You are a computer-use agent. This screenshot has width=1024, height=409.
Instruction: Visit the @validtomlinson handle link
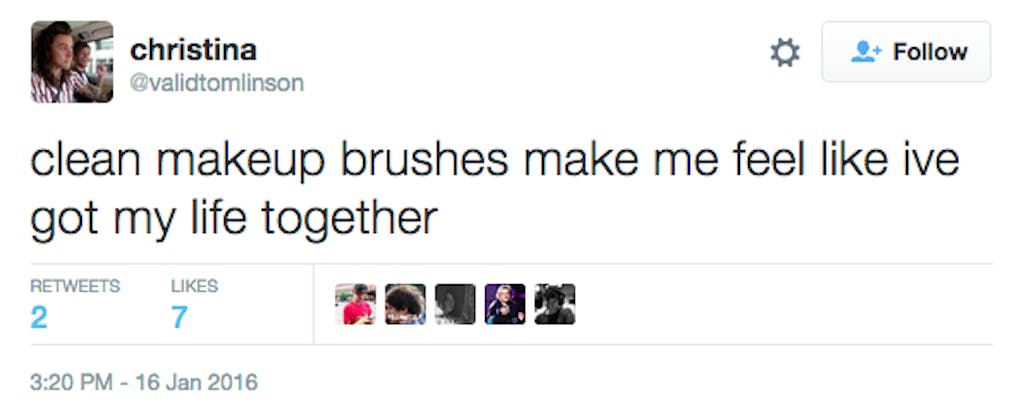point(217,83)
